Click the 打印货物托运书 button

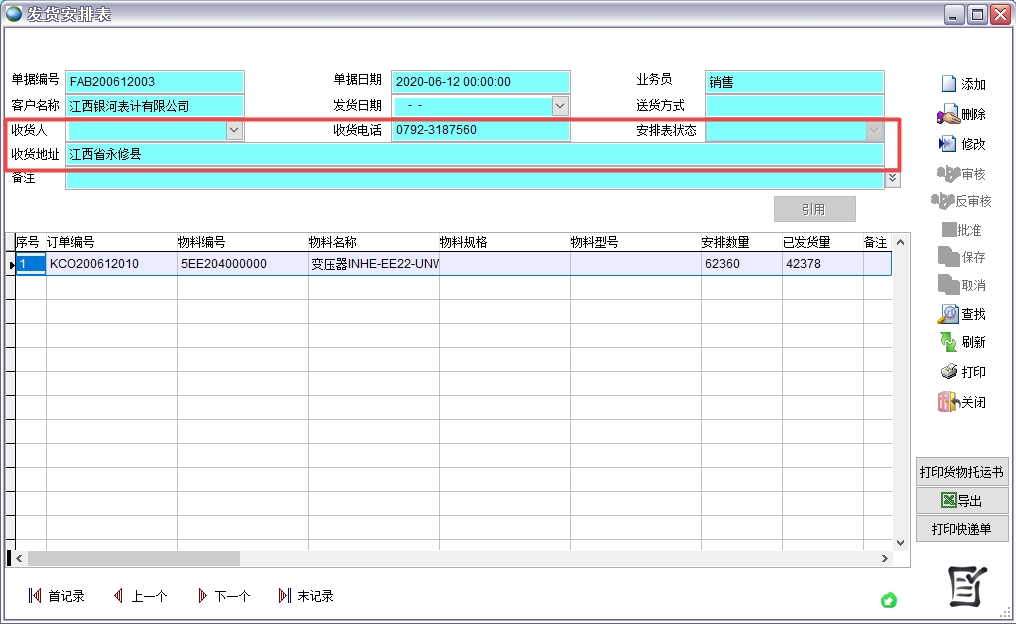click(962, 472)
